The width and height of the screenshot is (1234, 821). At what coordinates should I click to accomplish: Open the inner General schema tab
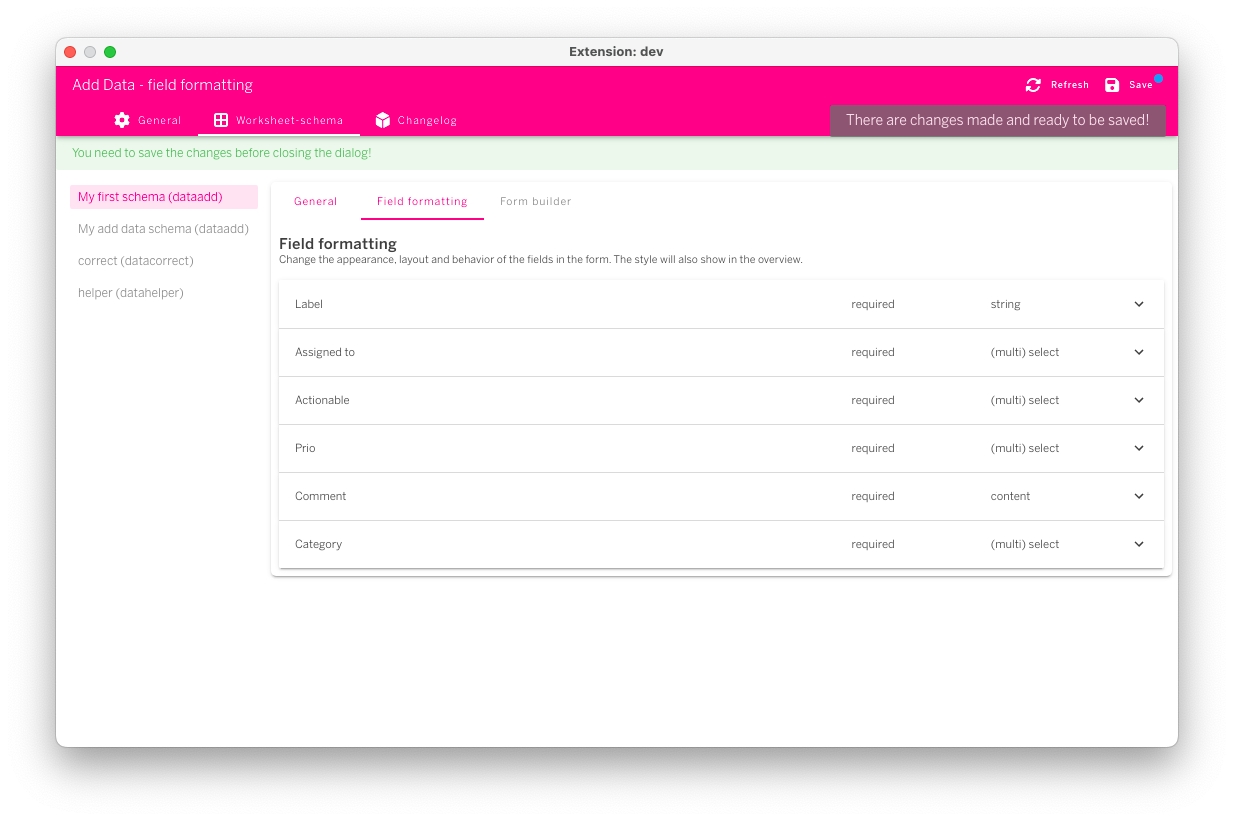point(315,201)
